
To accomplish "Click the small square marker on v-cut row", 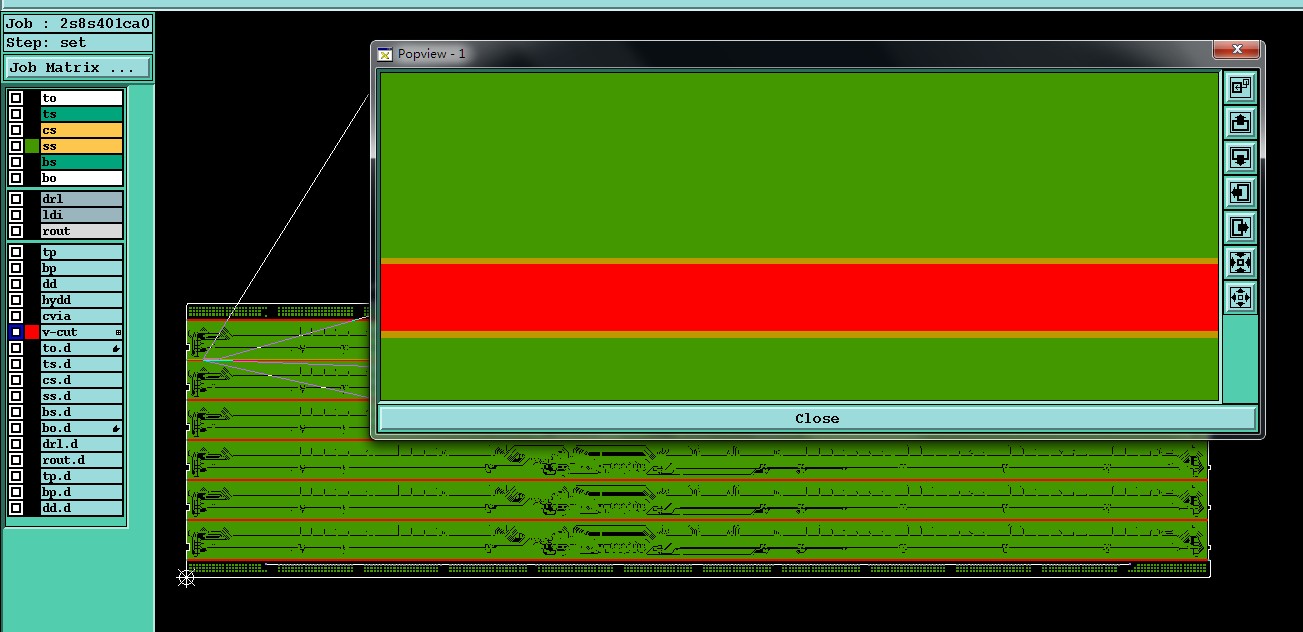I will [x=118, y=332].
